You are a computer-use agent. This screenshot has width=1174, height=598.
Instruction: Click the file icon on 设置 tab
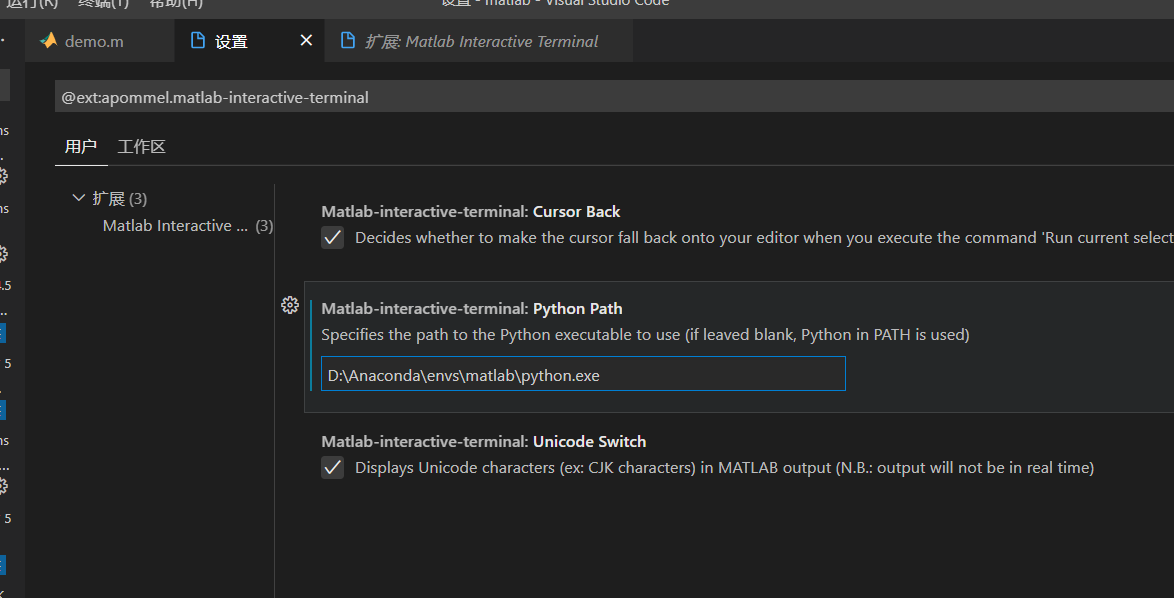point(198,41)
